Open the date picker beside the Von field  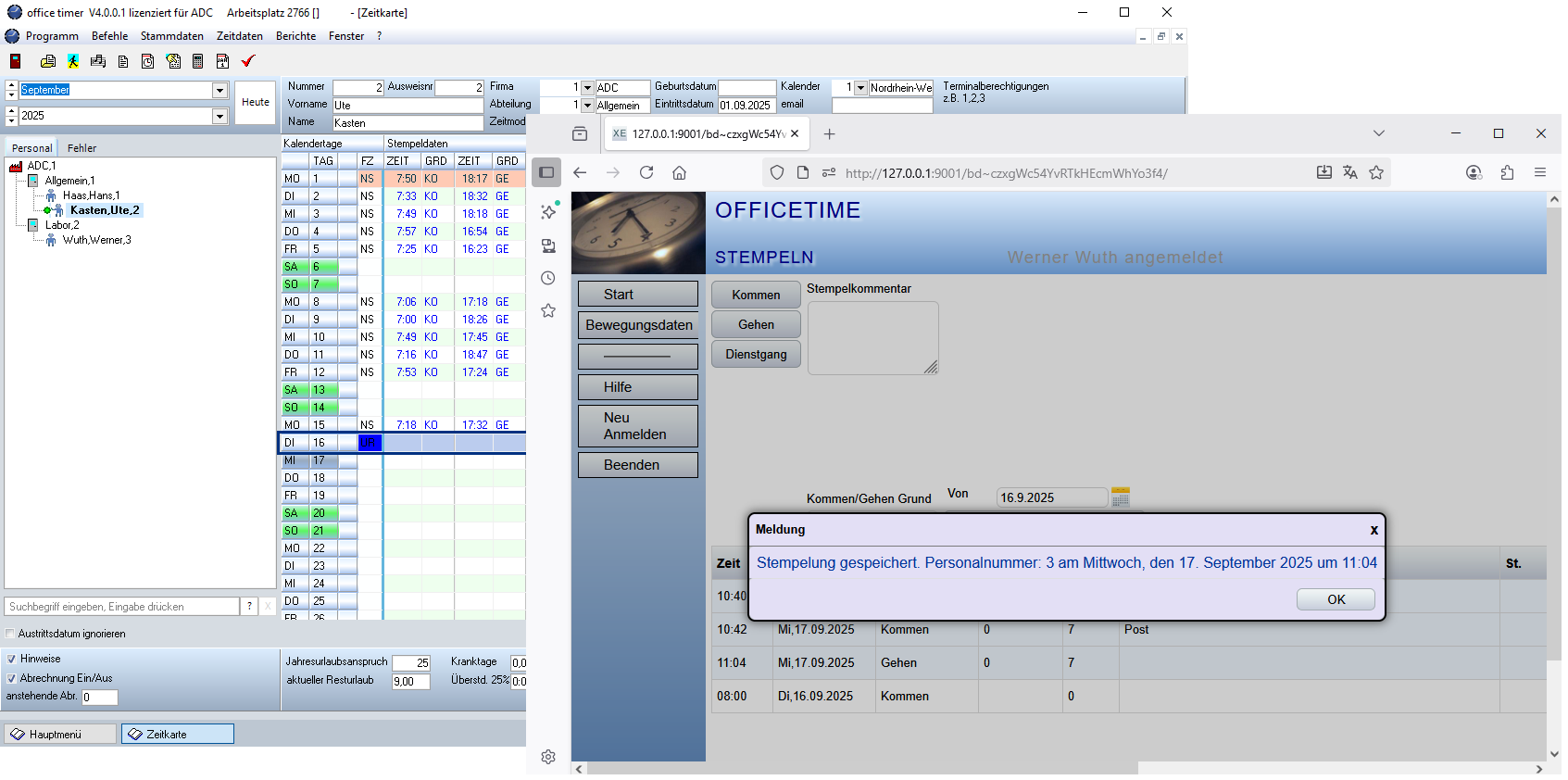coord(1120,497)
